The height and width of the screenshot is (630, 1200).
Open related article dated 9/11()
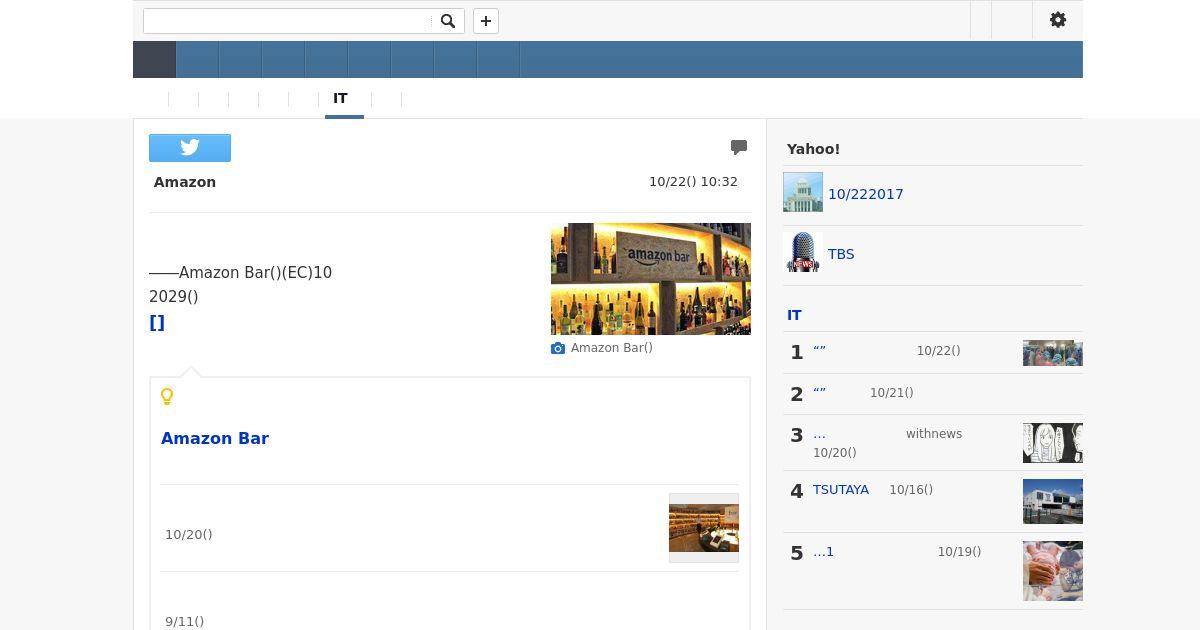pyautogui.click(x=185, y=622)
